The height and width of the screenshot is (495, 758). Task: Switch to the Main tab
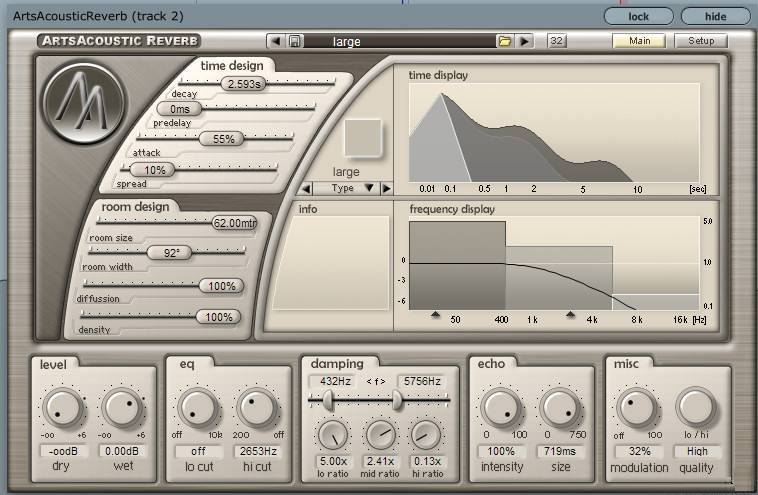pos(639,41)
